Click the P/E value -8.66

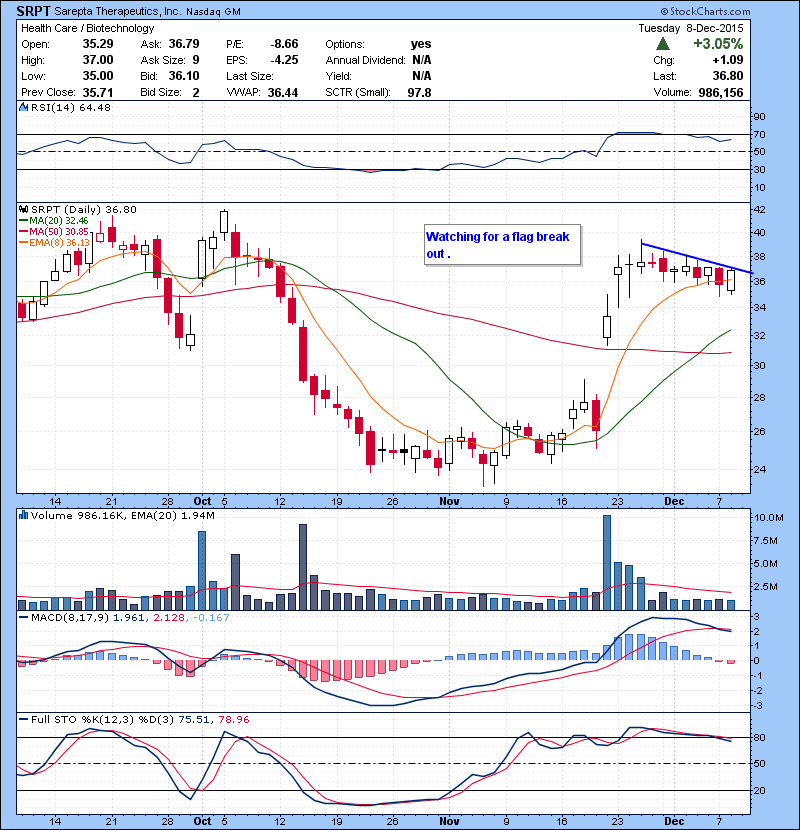pos(284,44)
